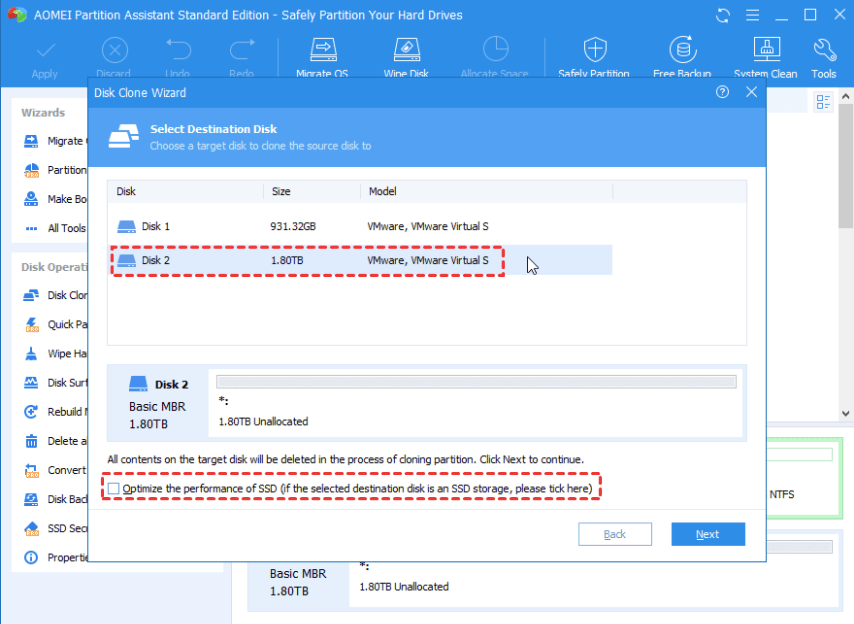Choose Wipe Hard Drive sidebar item
The width and height of the screenshot is (854, 624).
[54, 353]
